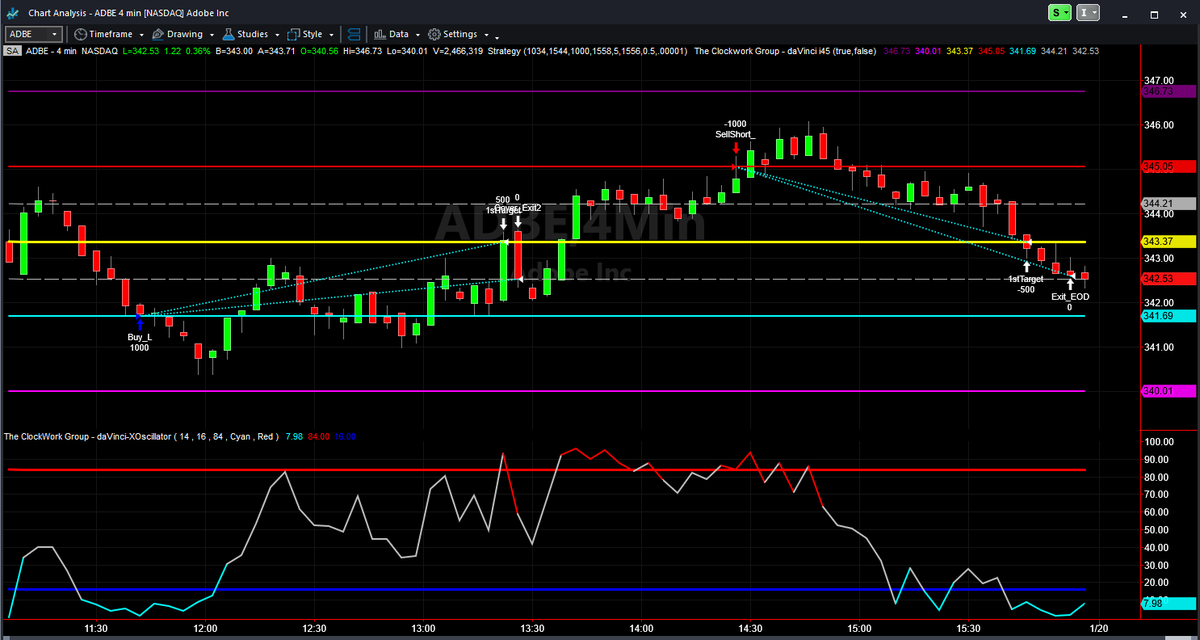
Task: Select the Strategy (1034,1544,...) status label
Action: 586,50
